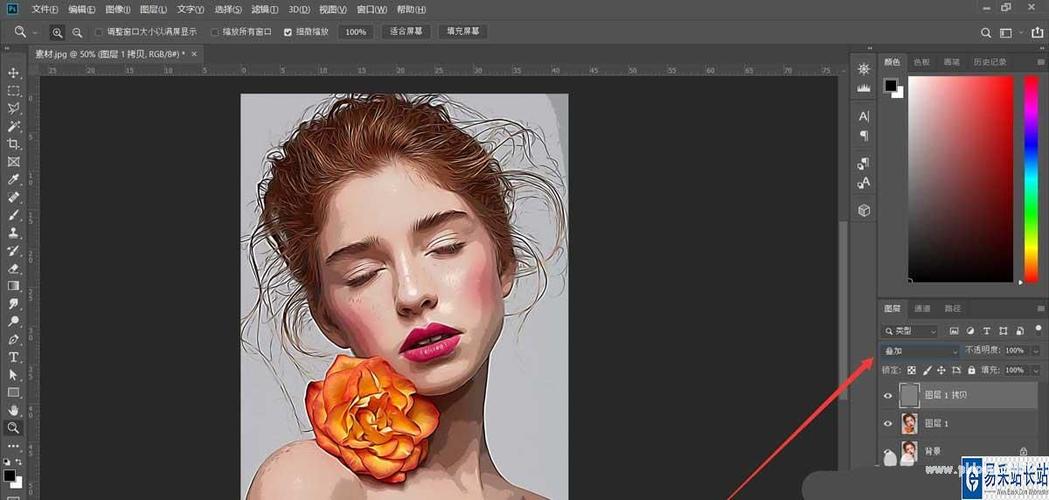Open the opacity slider dropdown arrow
The image size is (1049, 500).
[1036, 351]
